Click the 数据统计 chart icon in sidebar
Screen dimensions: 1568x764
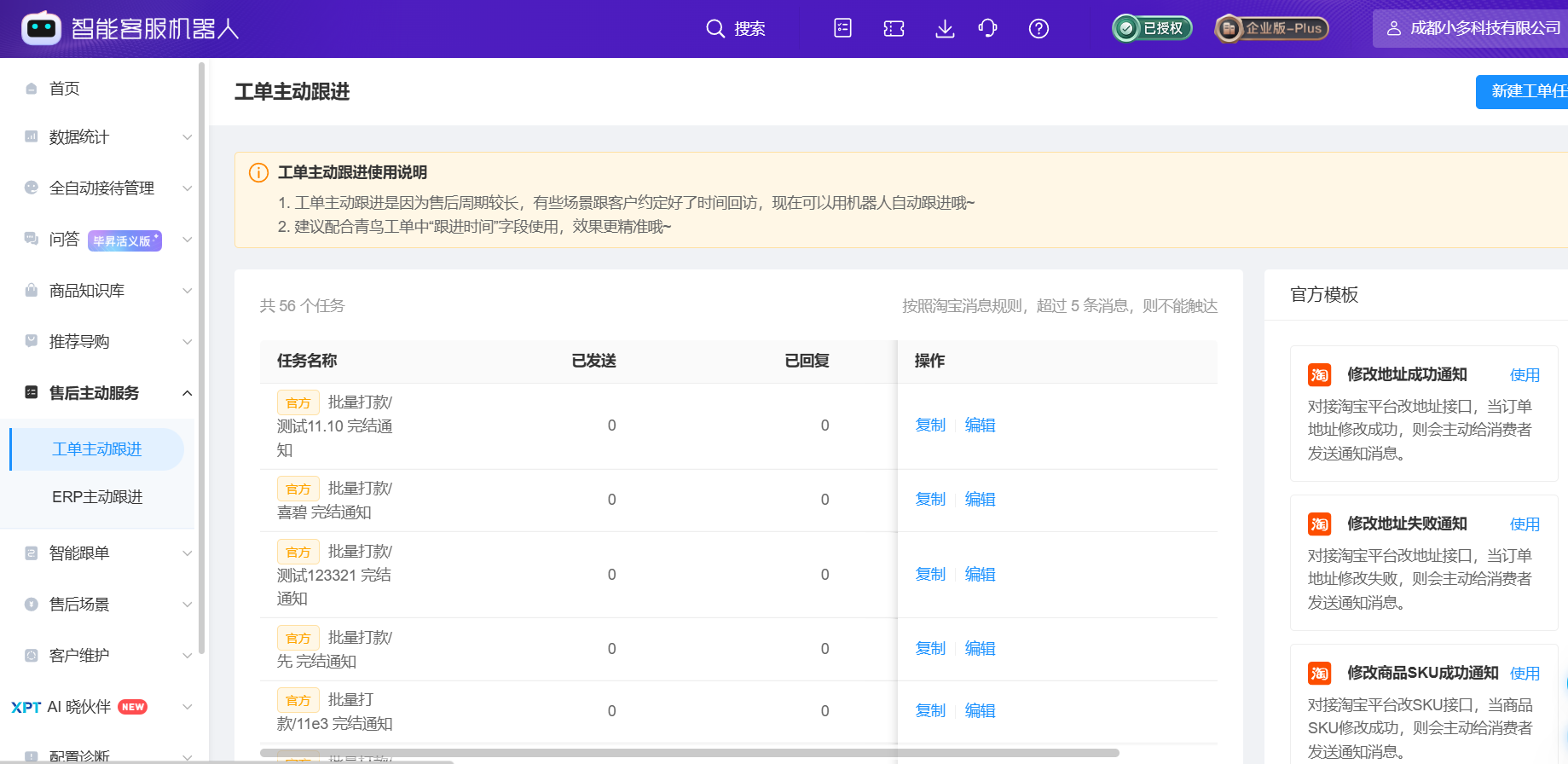(x=32, y=136)
